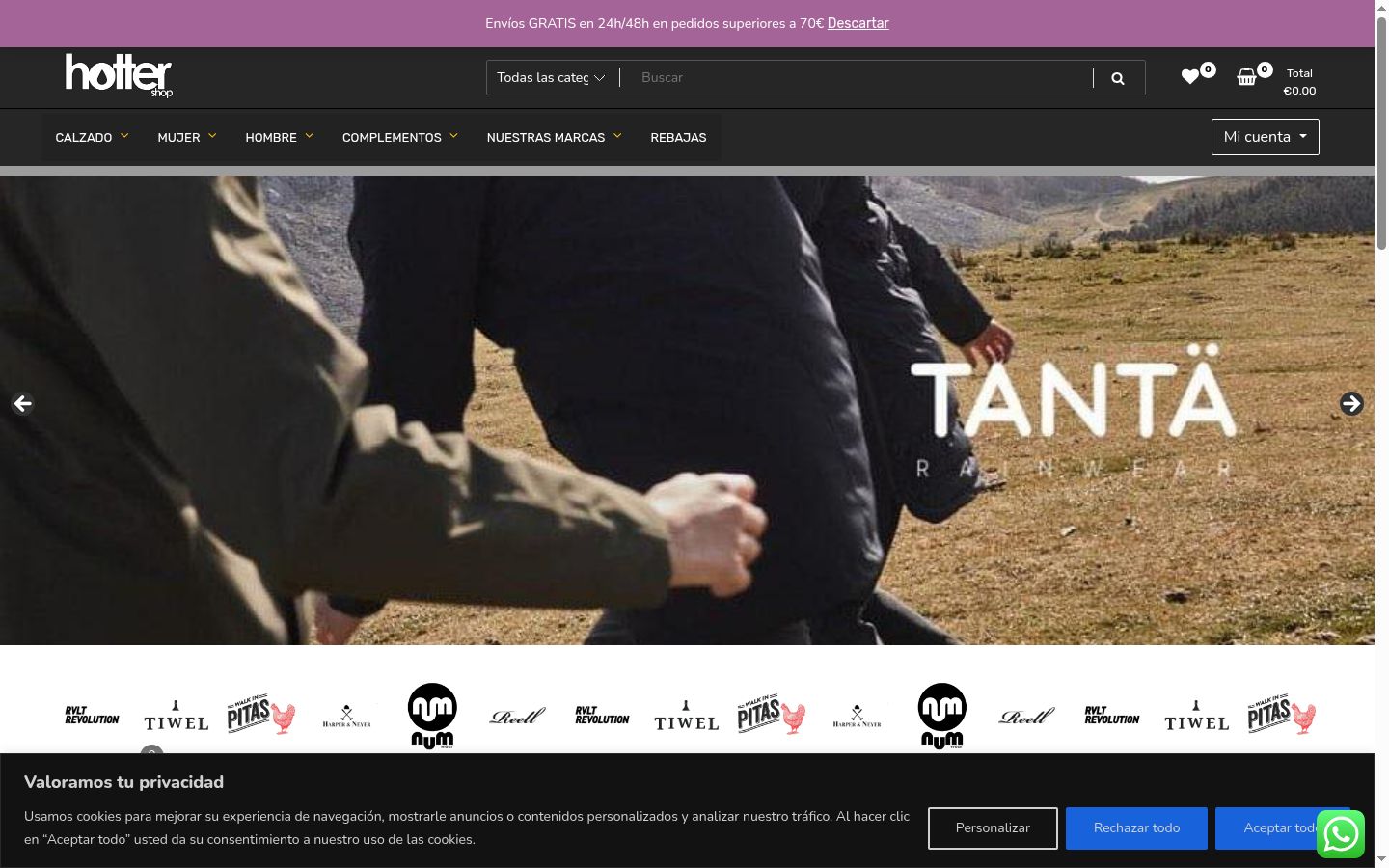
Task: Open WhatsApp chat icon
Action: 1341,834
